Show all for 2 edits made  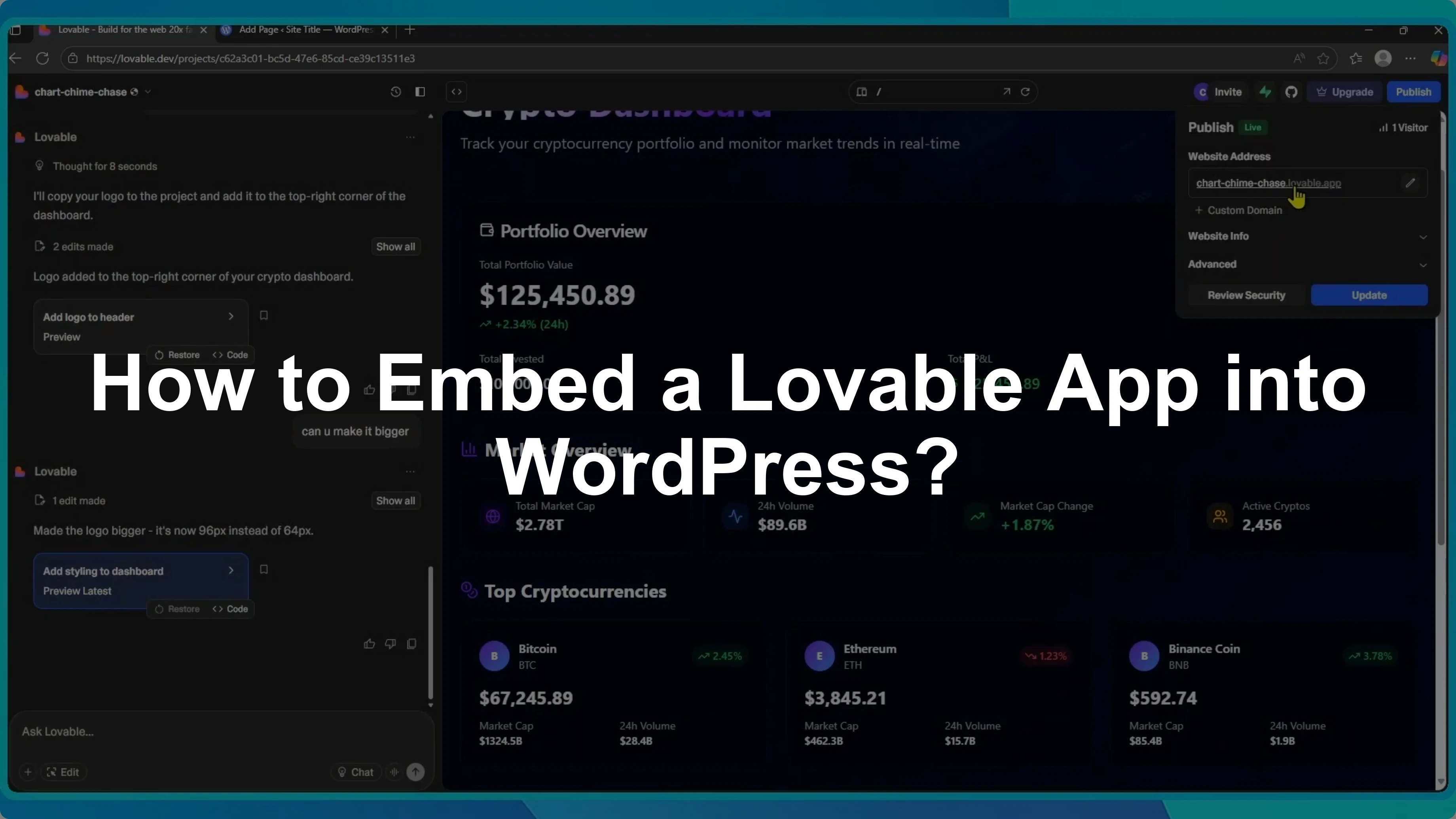click(396, 246)
